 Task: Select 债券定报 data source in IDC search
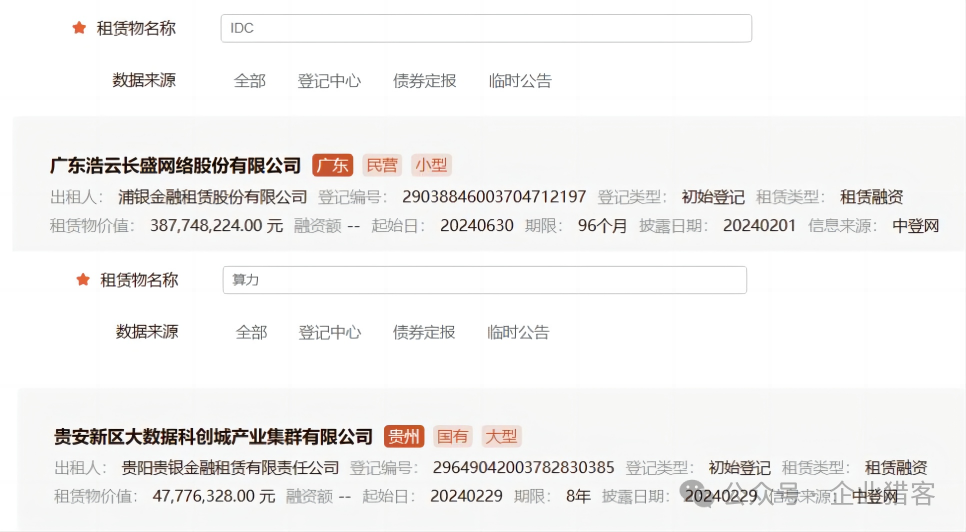tap(424, 81)
